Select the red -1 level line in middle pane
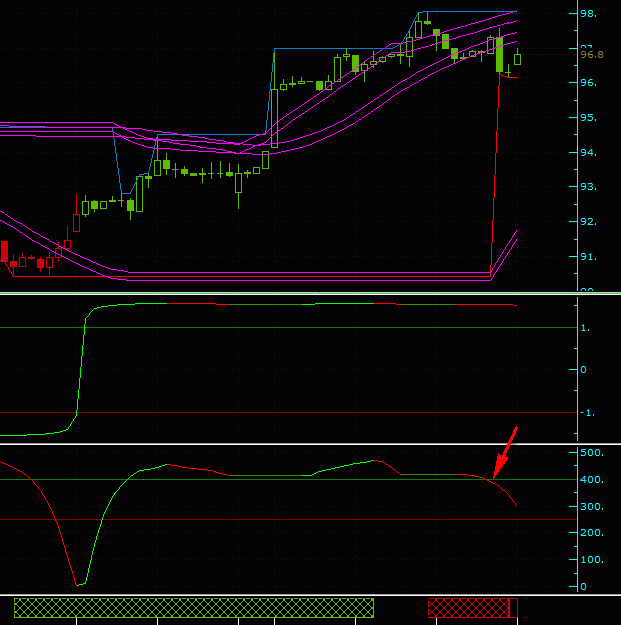The image size is (621, 625). point(289,413)
